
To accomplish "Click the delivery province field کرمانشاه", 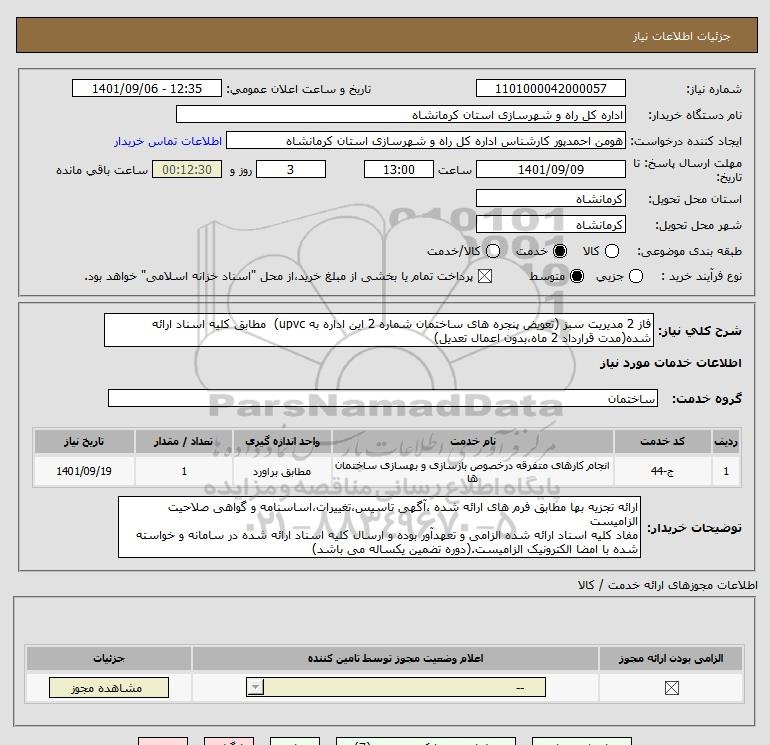I will (550, 199).
